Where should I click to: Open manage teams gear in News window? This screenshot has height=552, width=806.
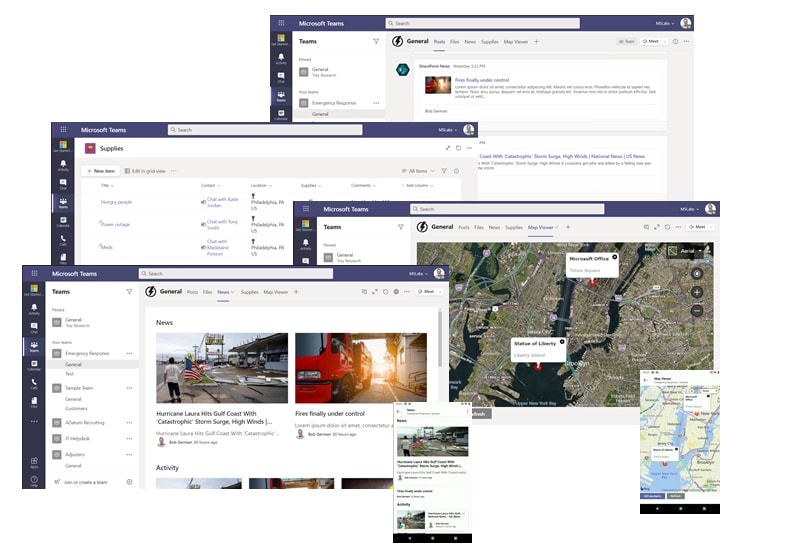(129, 482)
